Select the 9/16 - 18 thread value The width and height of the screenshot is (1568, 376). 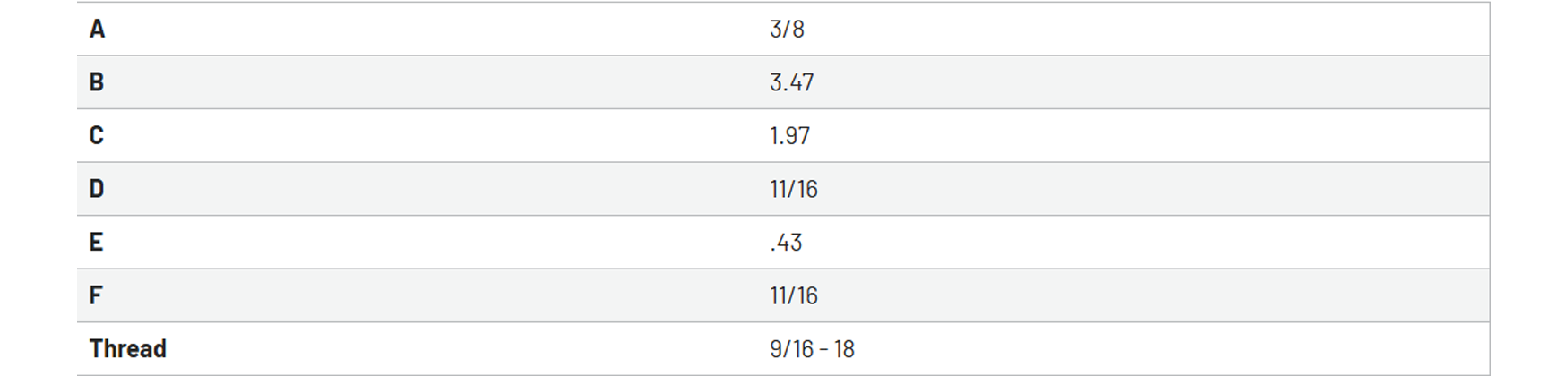(812, 348)
